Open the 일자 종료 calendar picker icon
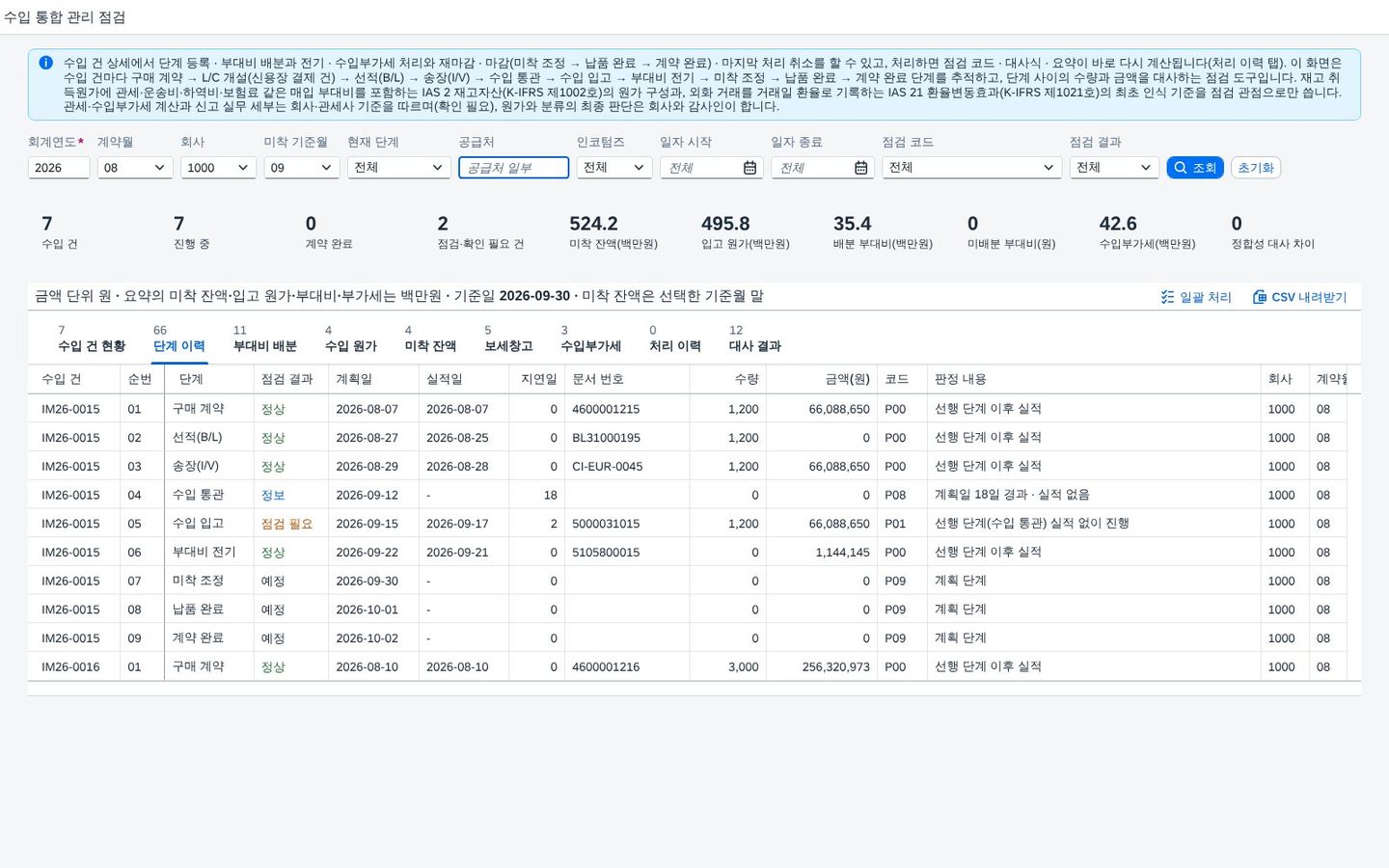The height and width of the screenshot is (868, 1389). pos(860,168)
